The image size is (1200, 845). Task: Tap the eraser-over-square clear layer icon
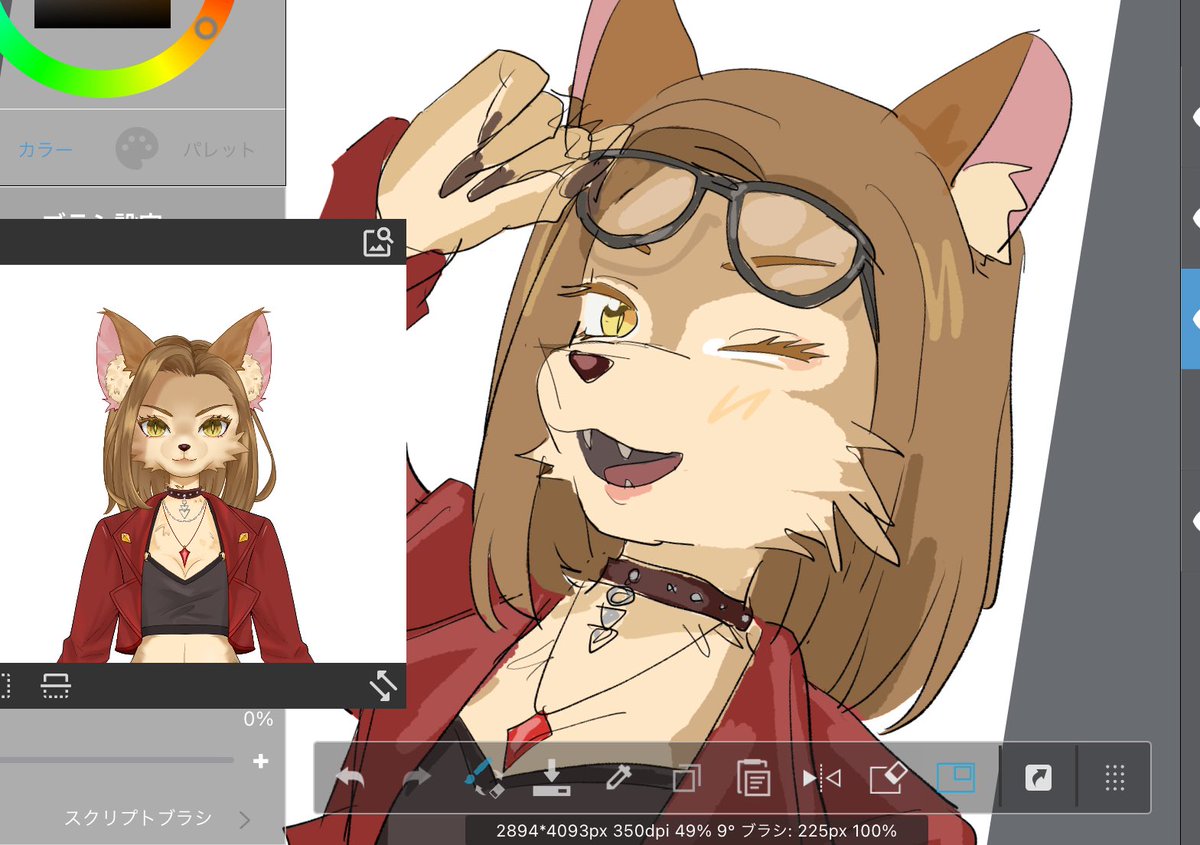(887, 777)
